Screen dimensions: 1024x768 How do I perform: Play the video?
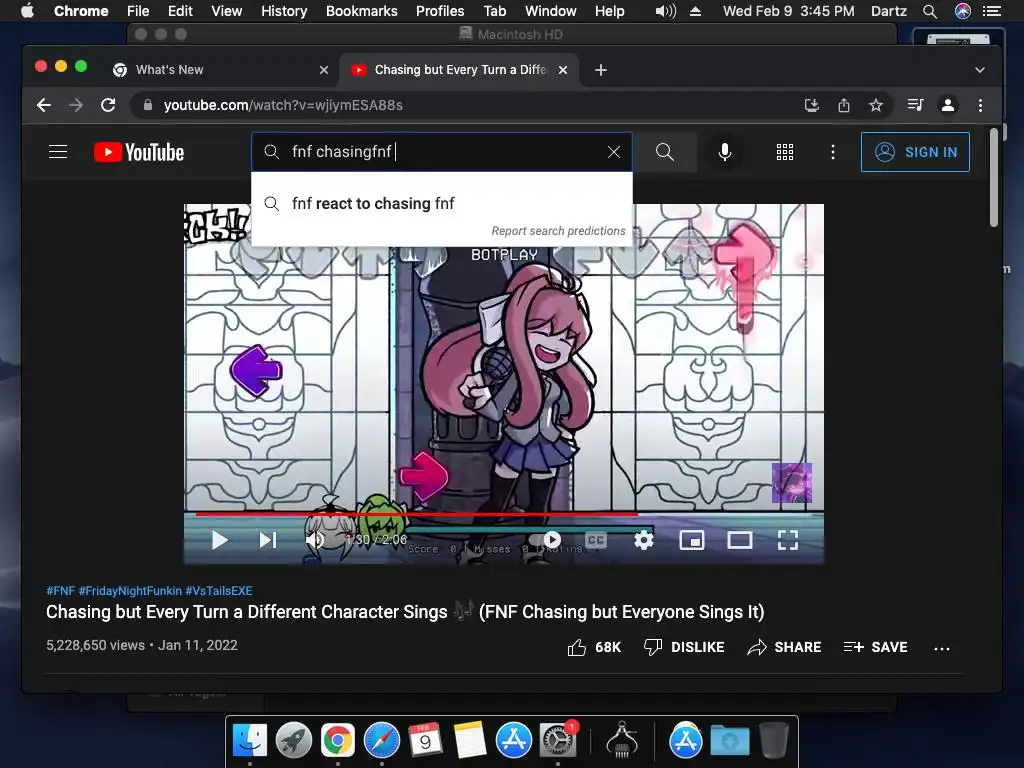(x=219, y=540)
